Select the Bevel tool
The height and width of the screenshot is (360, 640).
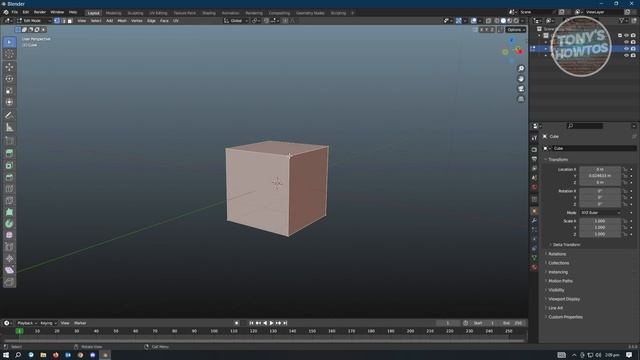pos(9,177)
